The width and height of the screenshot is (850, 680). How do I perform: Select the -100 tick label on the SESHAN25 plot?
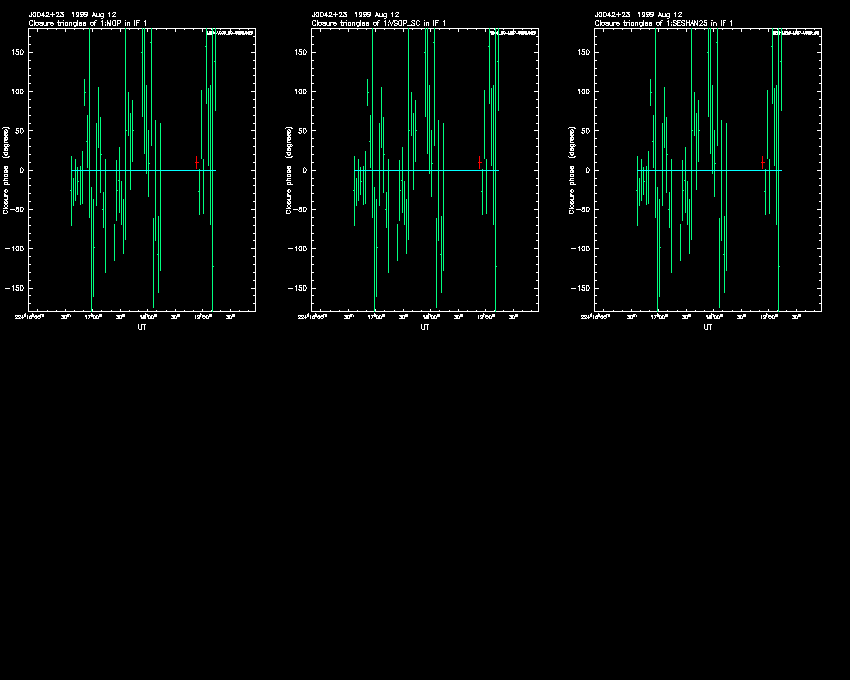pyautogui.click(x=581, y=249)
